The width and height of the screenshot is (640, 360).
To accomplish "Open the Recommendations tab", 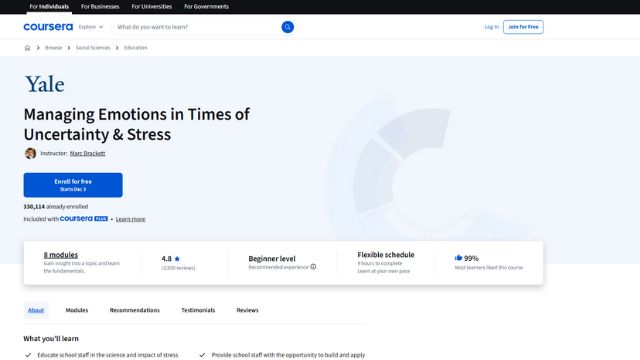I will pyautogui.click(x=135, y=310).
